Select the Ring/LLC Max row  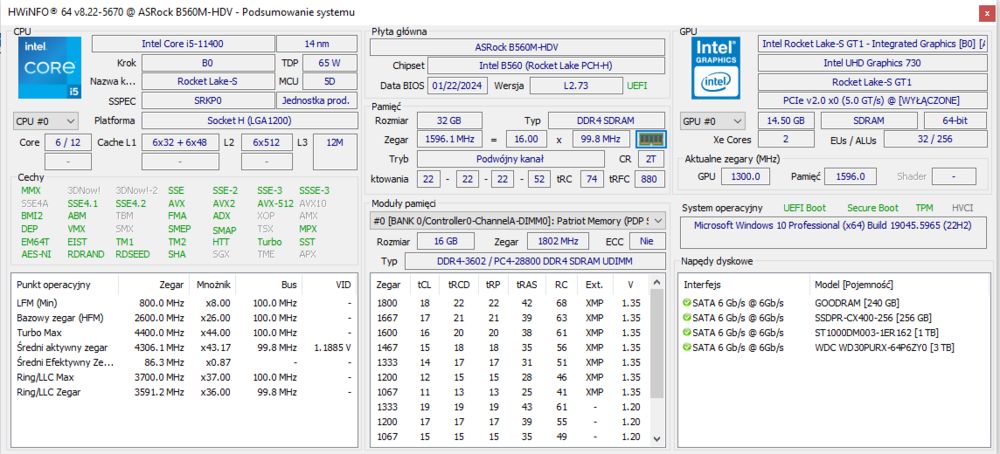coord(184,377)
